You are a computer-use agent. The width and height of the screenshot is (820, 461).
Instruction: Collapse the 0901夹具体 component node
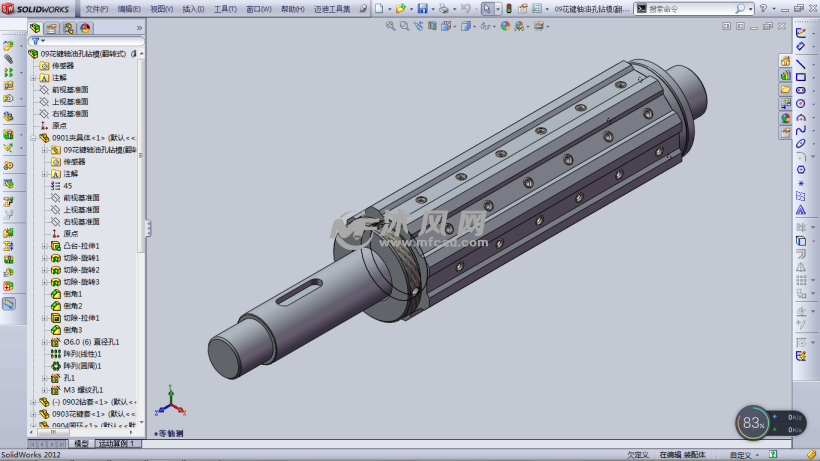[33, 138]
